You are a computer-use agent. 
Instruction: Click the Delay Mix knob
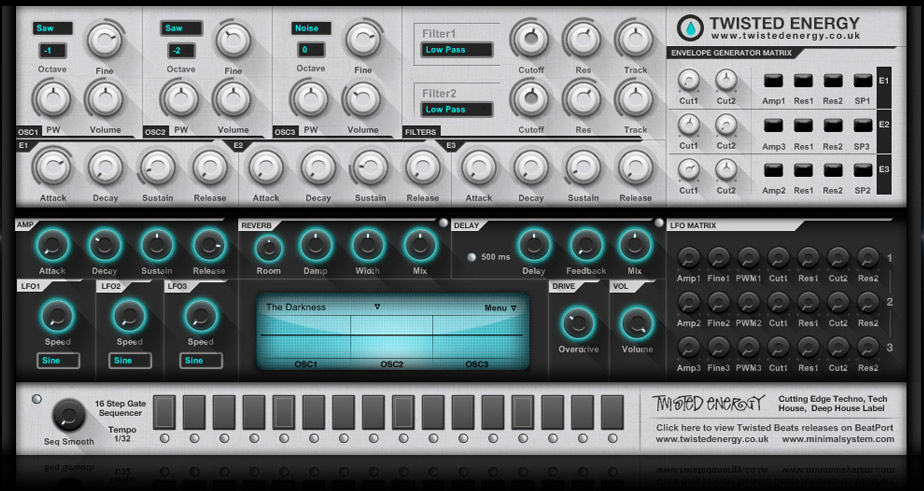point(635,245)
